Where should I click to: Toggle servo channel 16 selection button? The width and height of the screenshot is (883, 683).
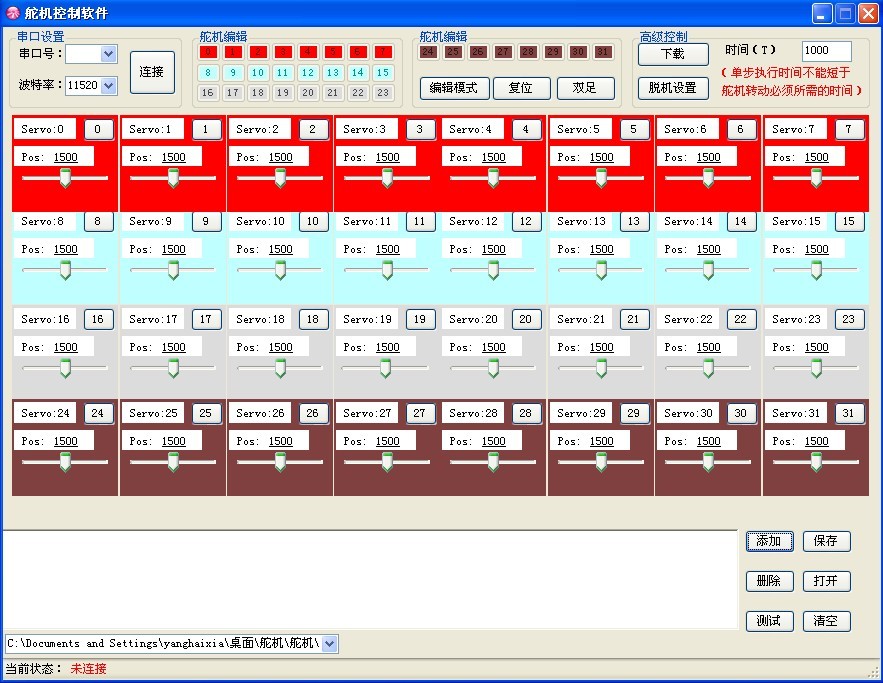(x=207, y=92)
